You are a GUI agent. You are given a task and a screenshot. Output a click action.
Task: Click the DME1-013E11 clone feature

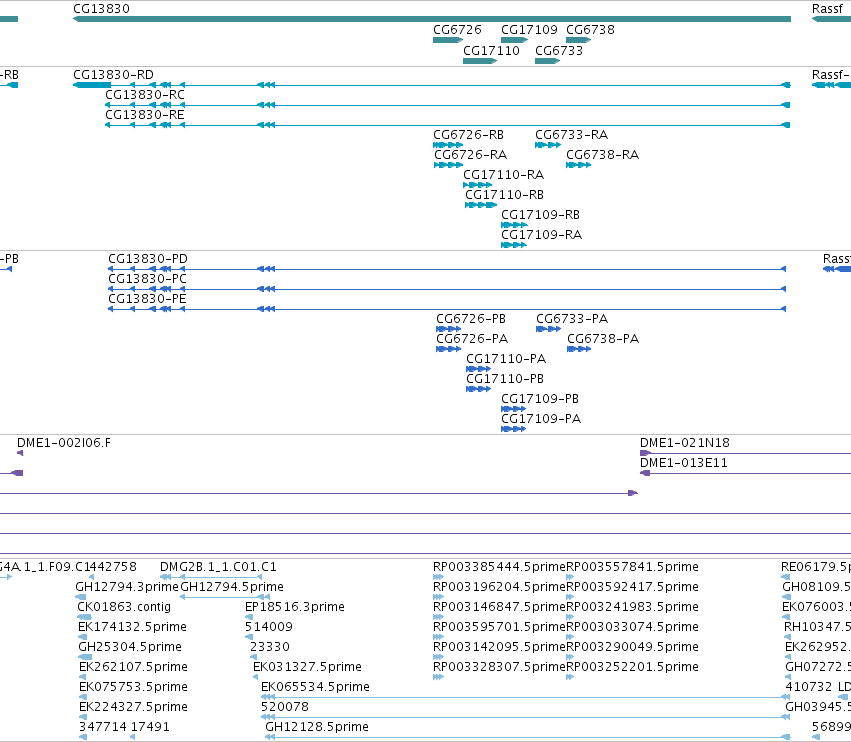tap(745, 473)
